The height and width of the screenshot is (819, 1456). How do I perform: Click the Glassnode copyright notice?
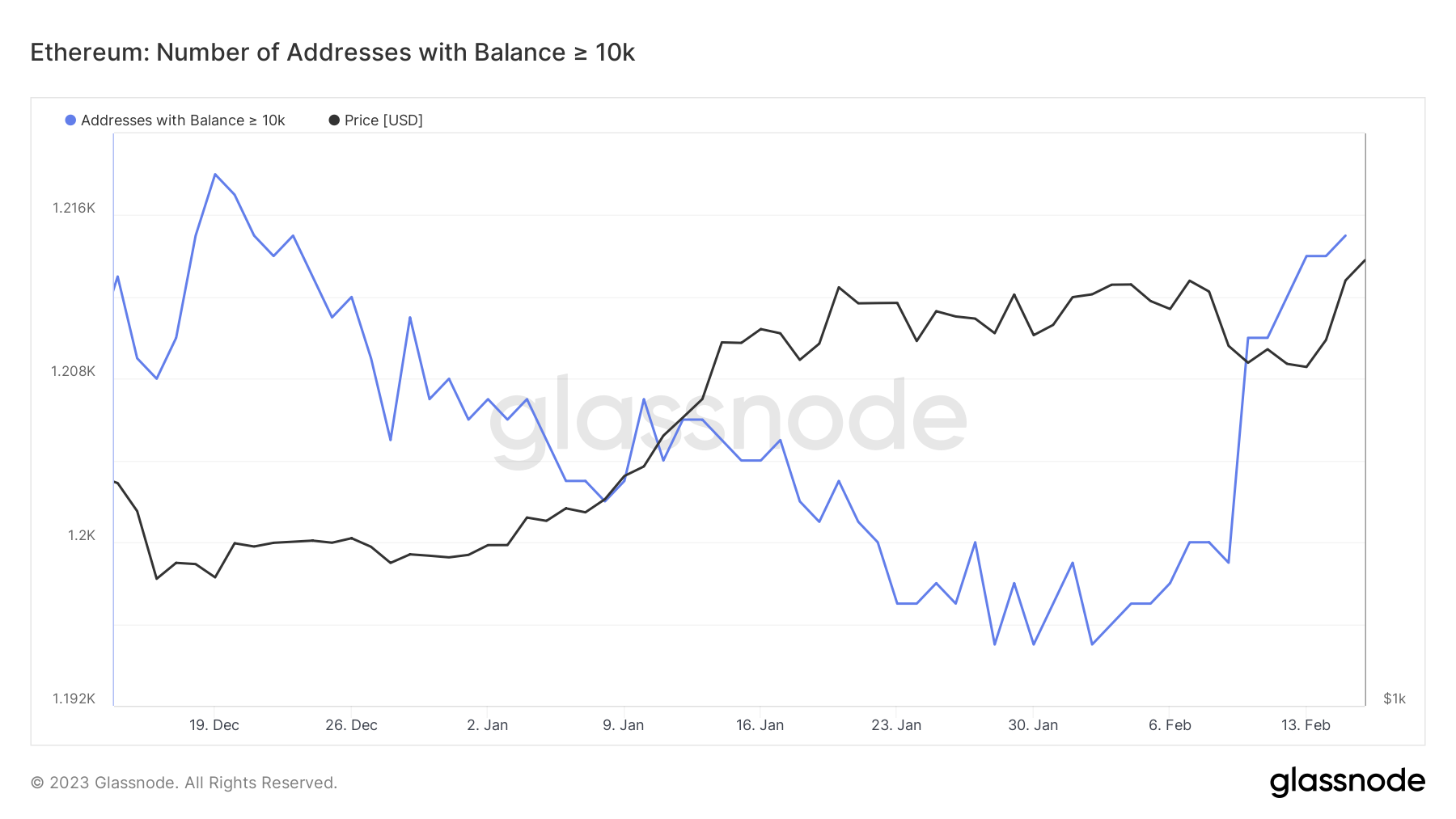coord(184,783)
